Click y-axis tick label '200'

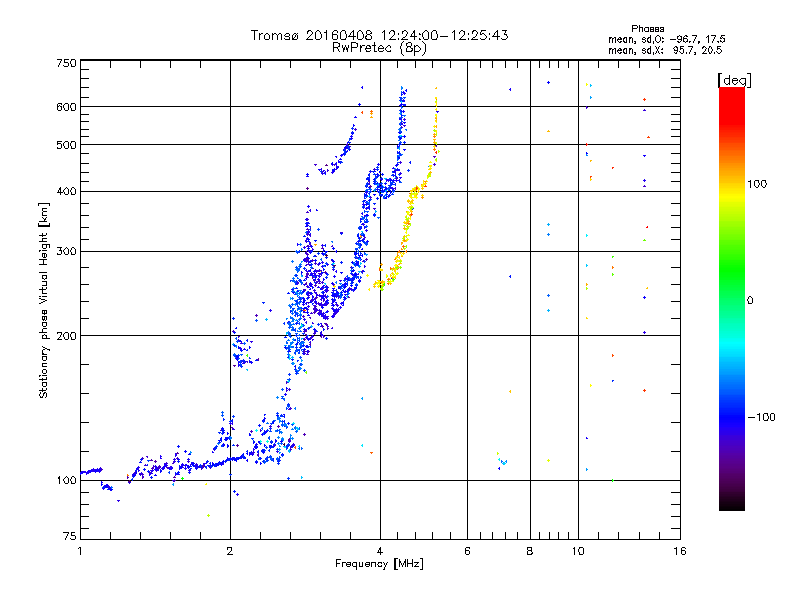66,336
